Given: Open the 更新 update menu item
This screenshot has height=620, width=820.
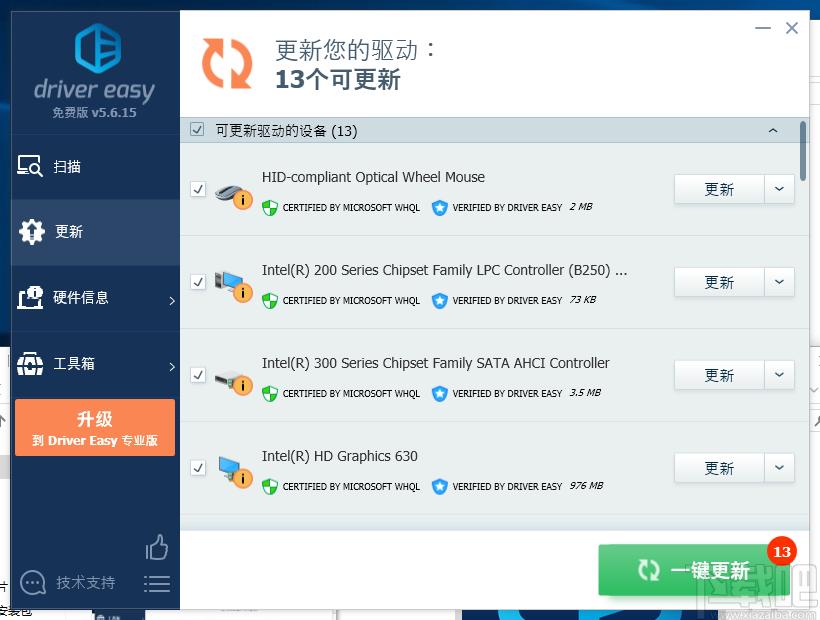Looking at the screenshot, I should 96,232.
